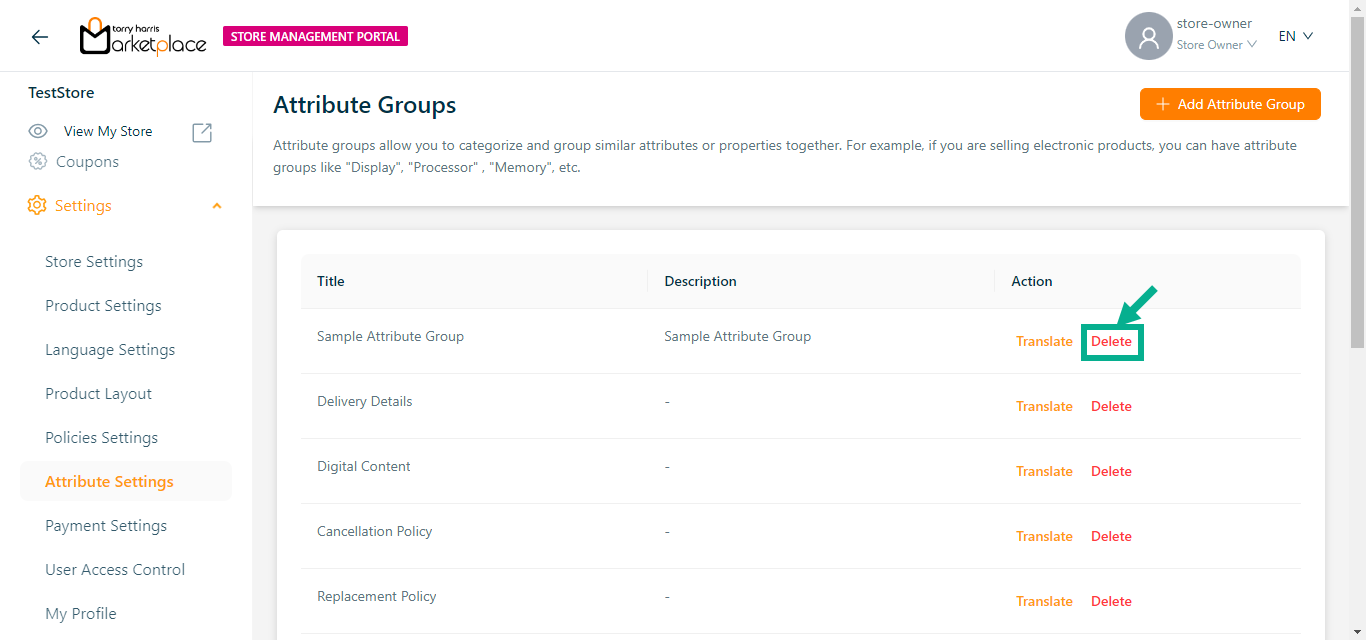Click the back arrow icon
This screenshot has height=640, width=1366.
click(39, 37)
